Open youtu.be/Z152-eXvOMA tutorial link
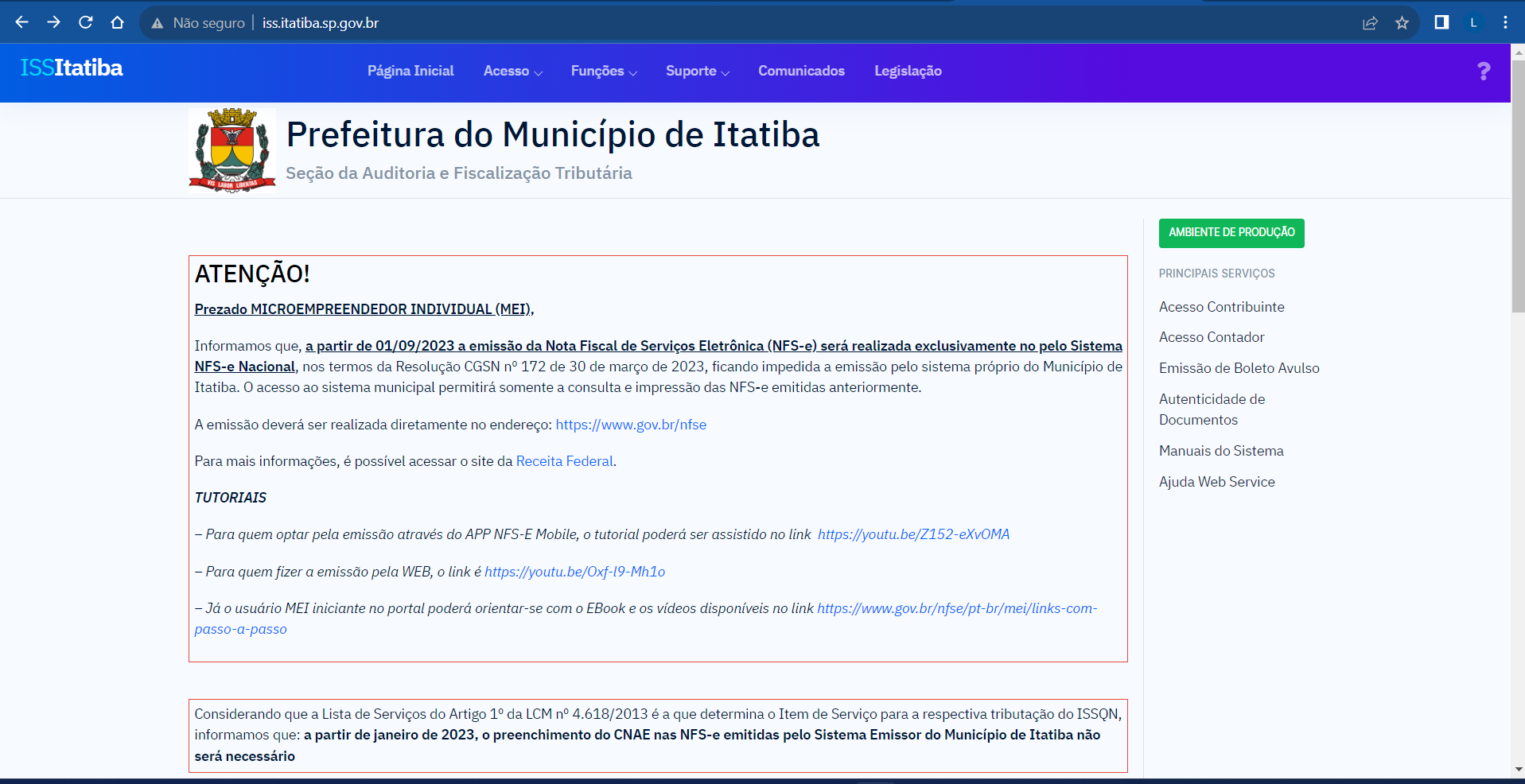The height and width of the screenshot is (784, 1525). 913,534
